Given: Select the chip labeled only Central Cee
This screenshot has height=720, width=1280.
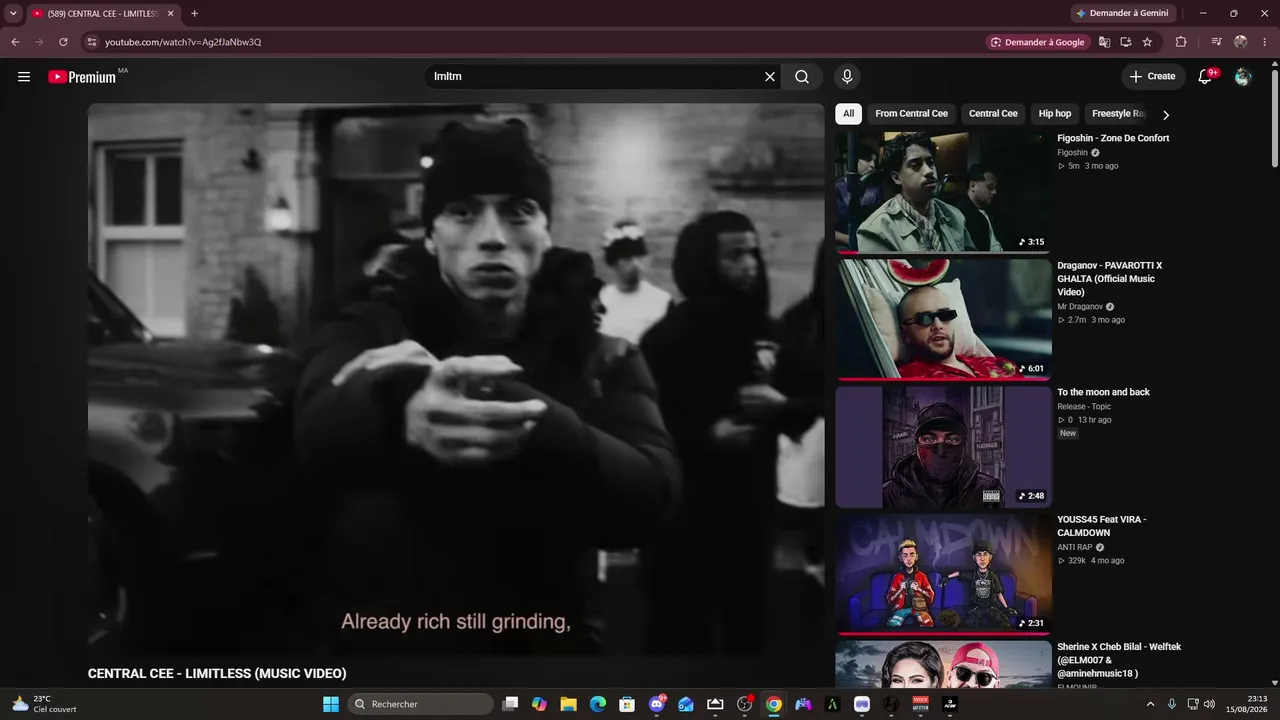Looking at the screenshot, I should coord(993,114).
